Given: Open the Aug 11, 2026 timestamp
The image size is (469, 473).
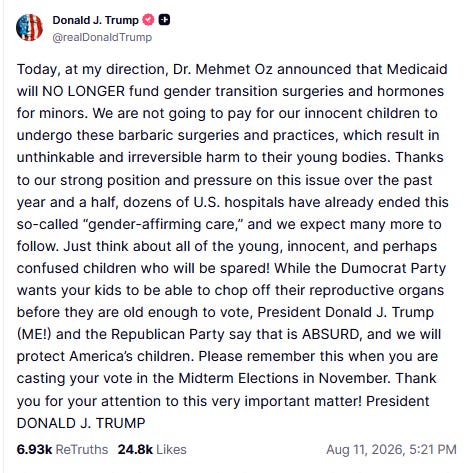Looking at the screenshot, I should coord(391,449).
